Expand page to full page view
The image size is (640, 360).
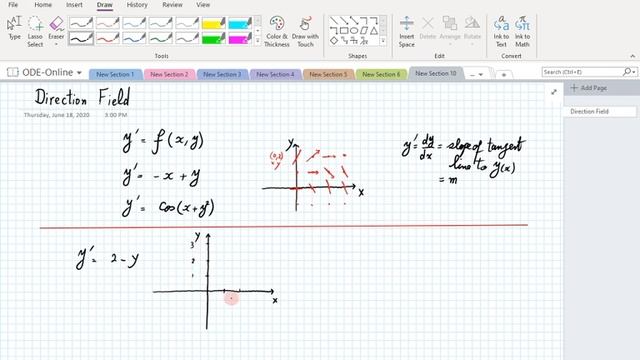coord(554,92)
